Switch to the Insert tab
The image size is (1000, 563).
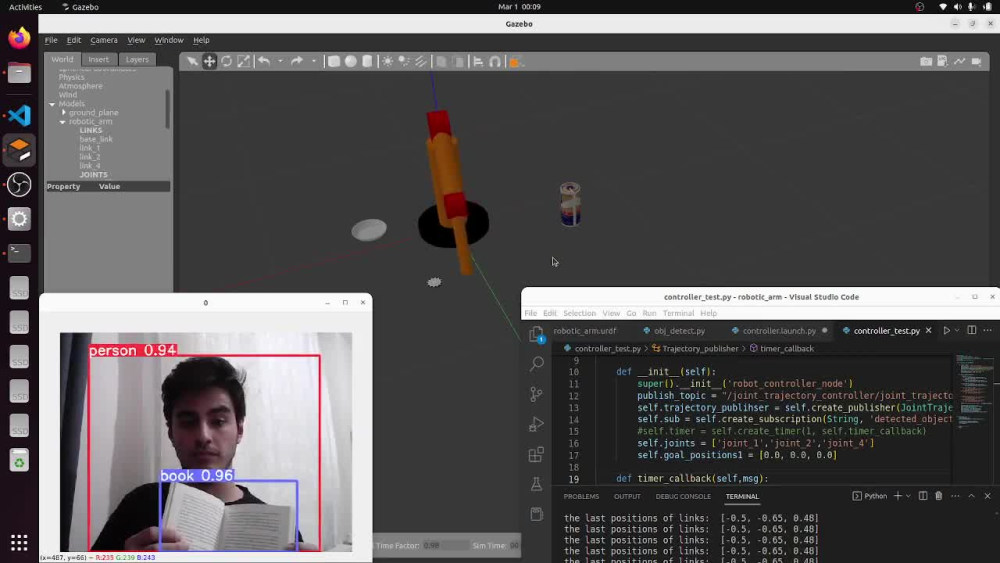point(98,59)
